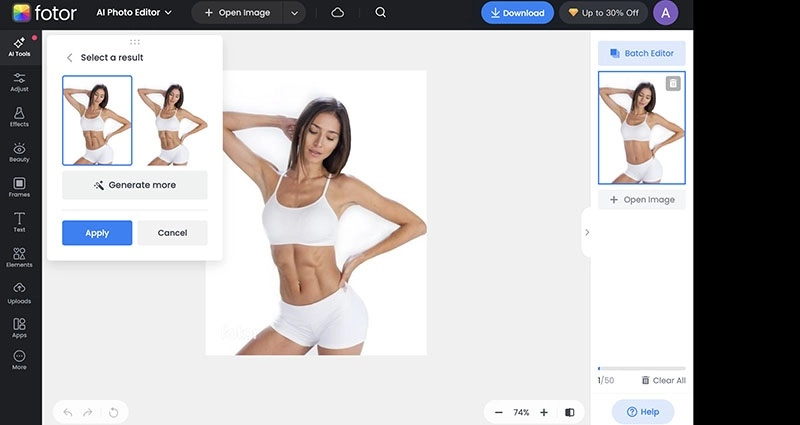This screenshot has height=425, width=800.
Task: Click the blue Apply button
Action: click(97, 233)
